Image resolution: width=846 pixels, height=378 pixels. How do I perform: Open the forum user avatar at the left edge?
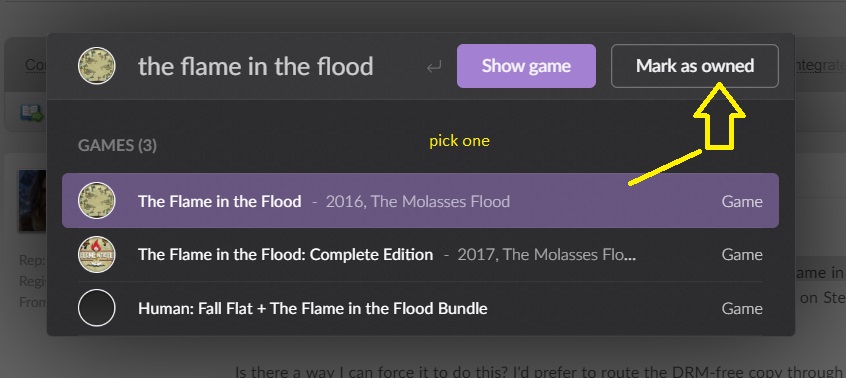point(32,201)
